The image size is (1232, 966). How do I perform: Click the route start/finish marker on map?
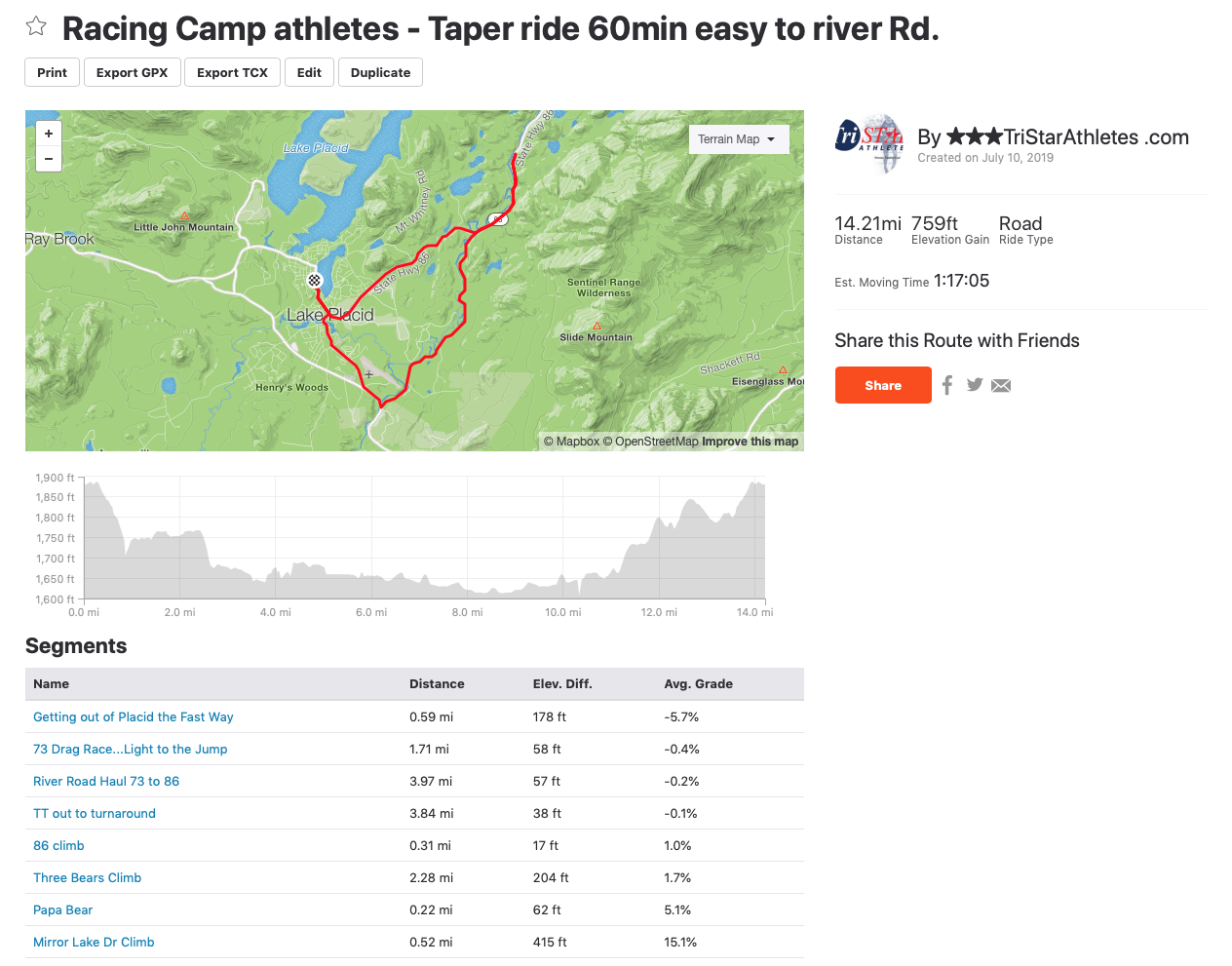315,280
